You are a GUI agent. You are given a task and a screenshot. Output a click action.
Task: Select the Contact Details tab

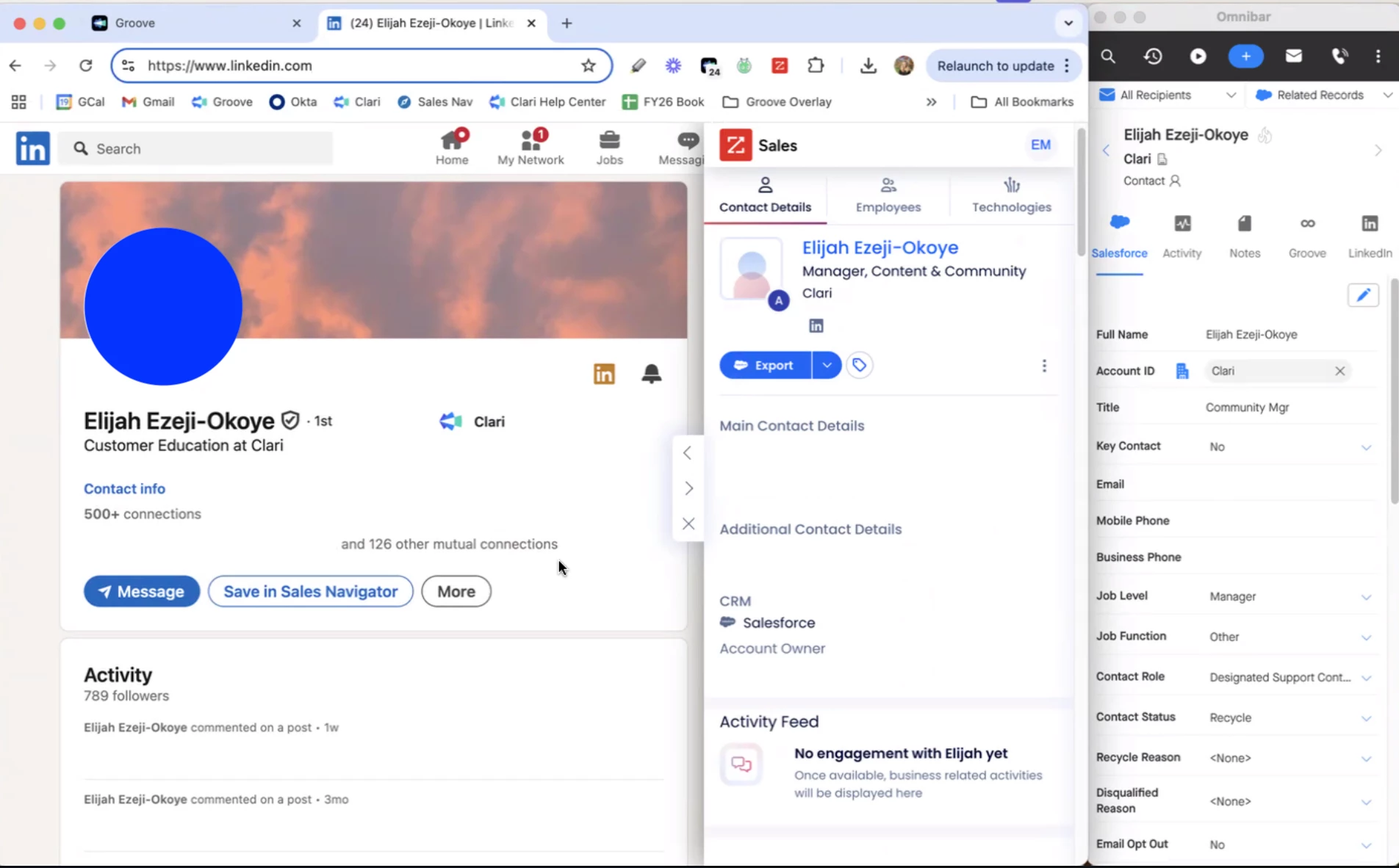[x=765, y=195]
